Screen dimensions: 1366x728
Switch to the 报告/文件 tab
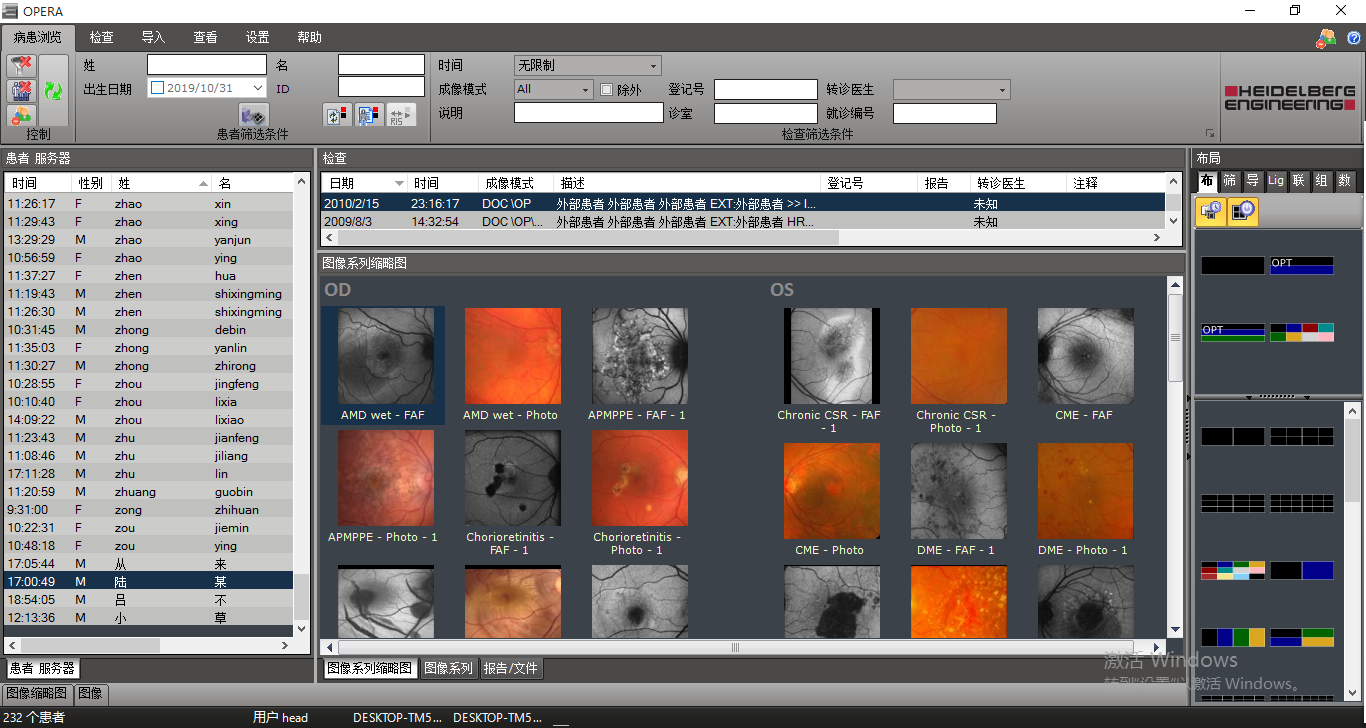[510, 668]
